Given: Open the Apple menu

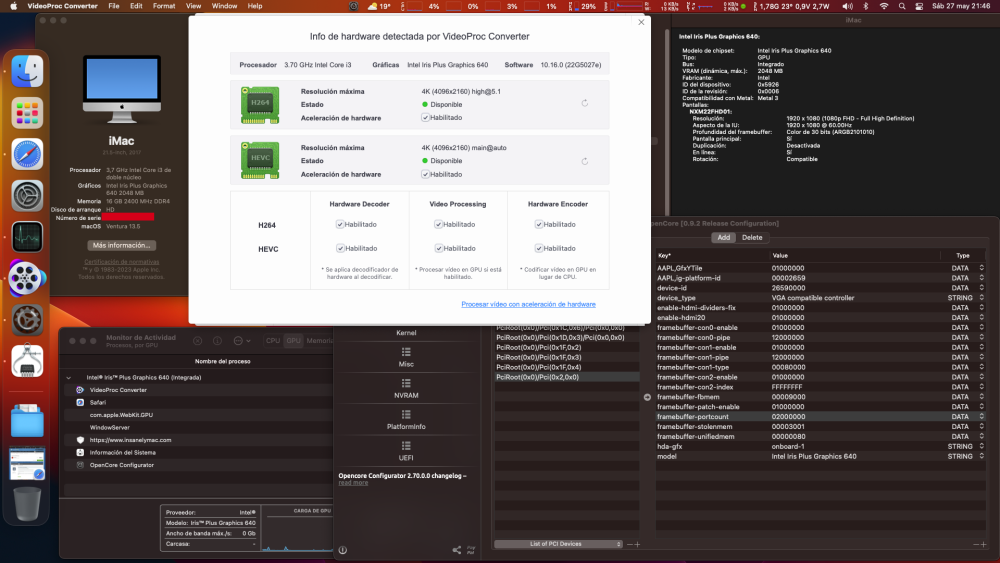Looking at the screenshot, I should pyautogui.click(x=13, y=6).
